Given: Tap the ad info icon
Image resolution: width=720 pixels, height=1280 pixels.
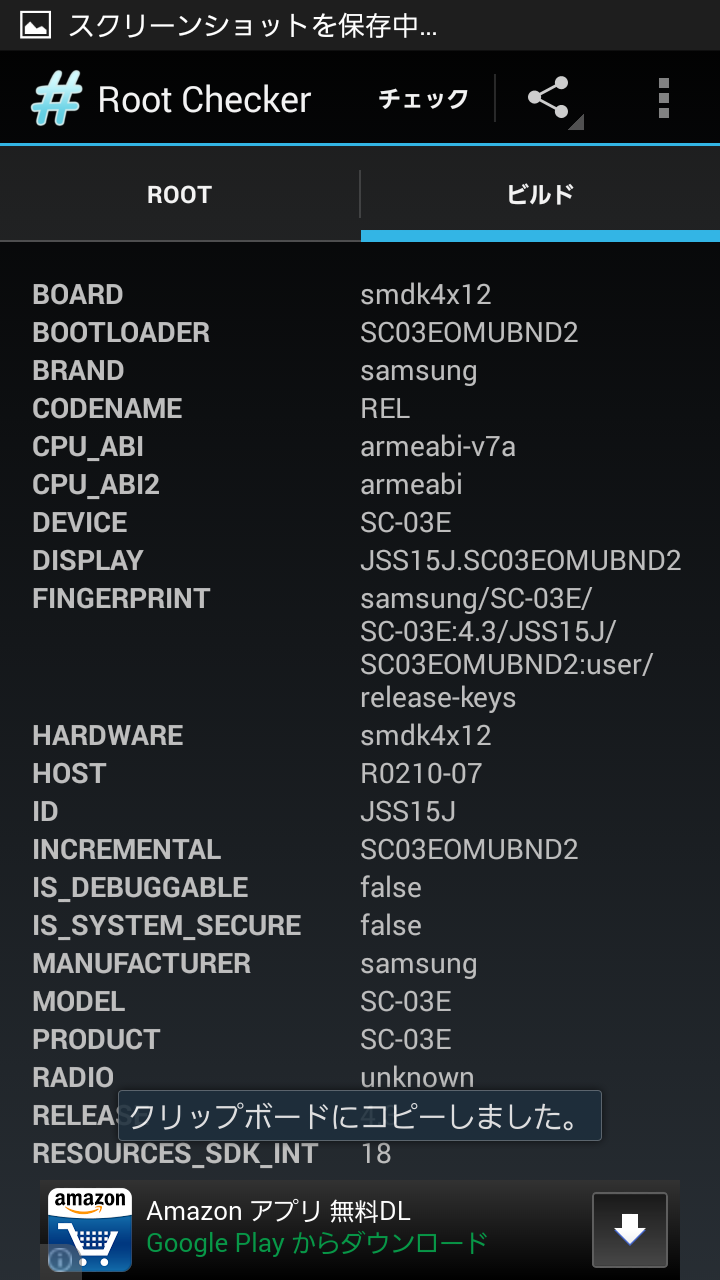Looking at the screenshot, I should pyautogui.click(x=60, y=1259).
